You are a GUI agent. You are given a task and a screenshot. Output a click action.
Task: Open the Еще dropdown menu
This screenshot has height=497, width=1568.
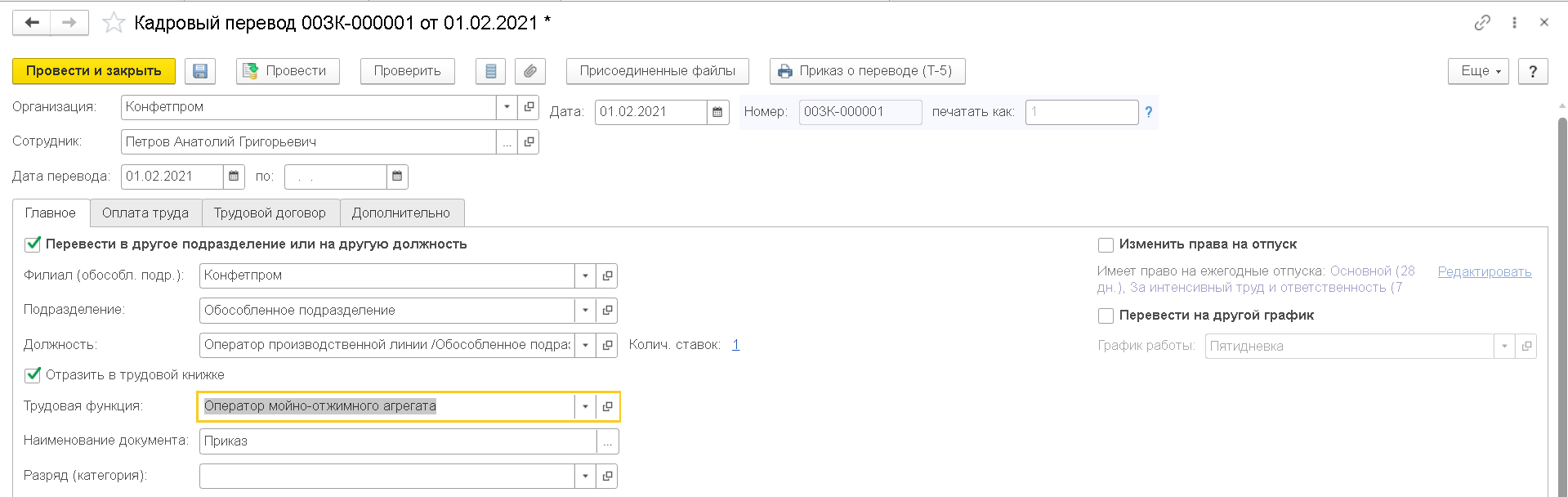(1478, 71)
